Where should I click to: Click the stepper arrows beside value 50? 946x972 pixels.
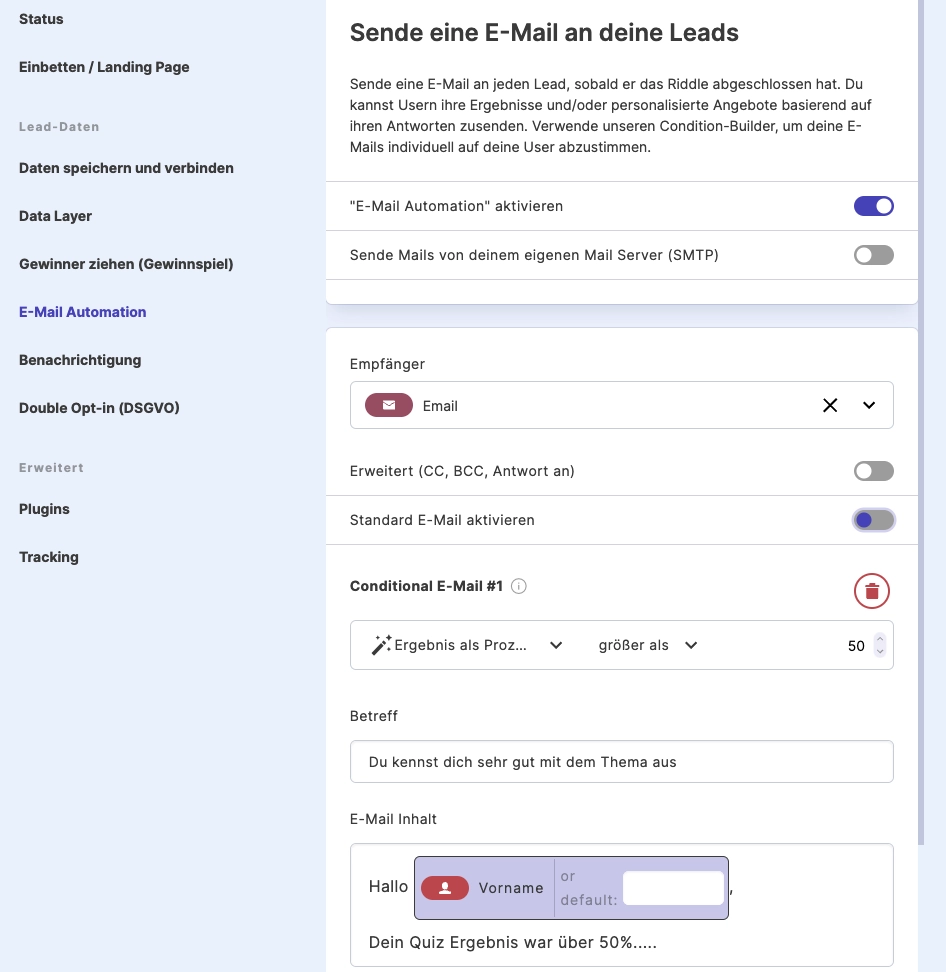click(x=879, y=645)
